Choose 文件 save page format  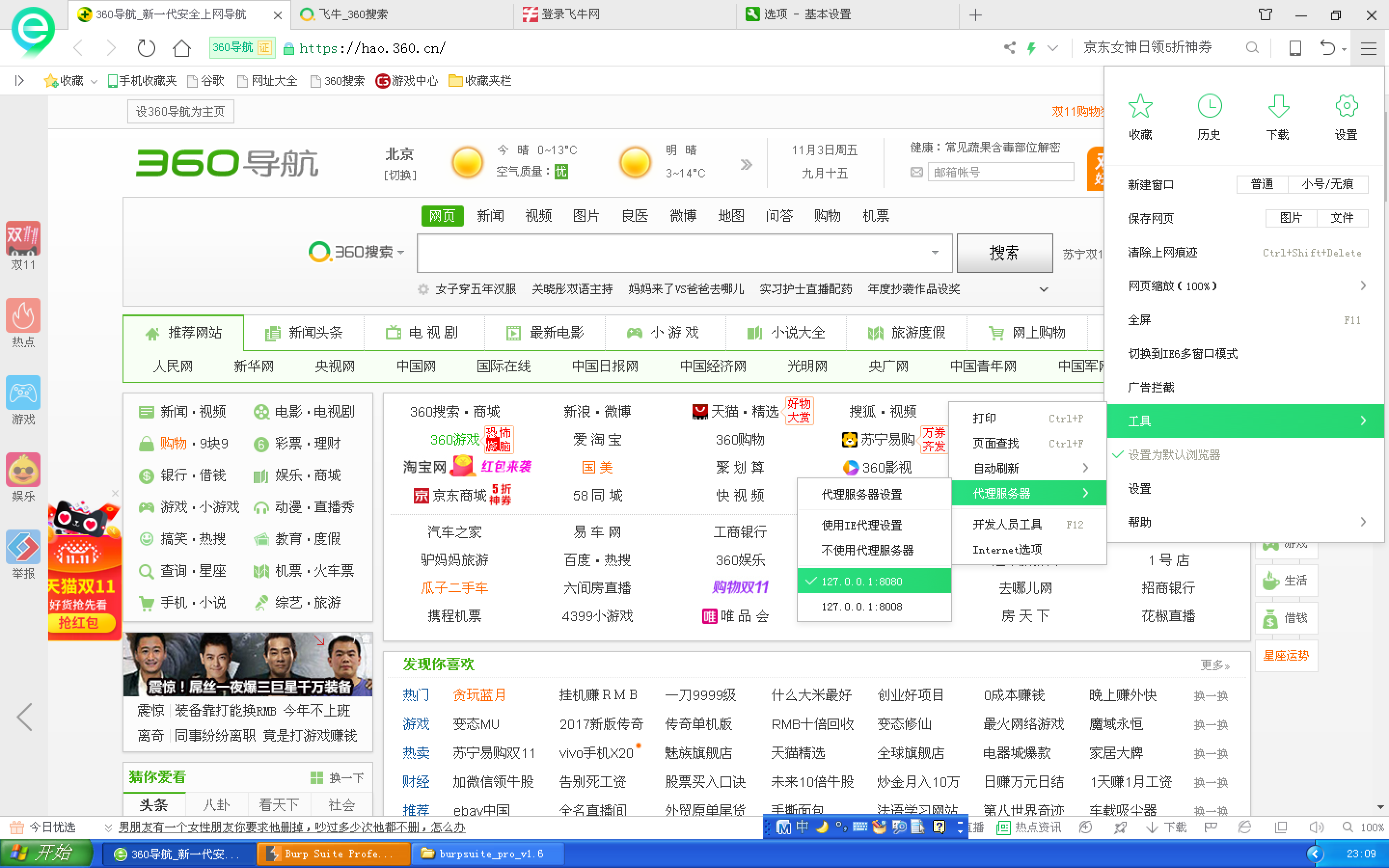pyautogui.click(x=1342, y=218)
